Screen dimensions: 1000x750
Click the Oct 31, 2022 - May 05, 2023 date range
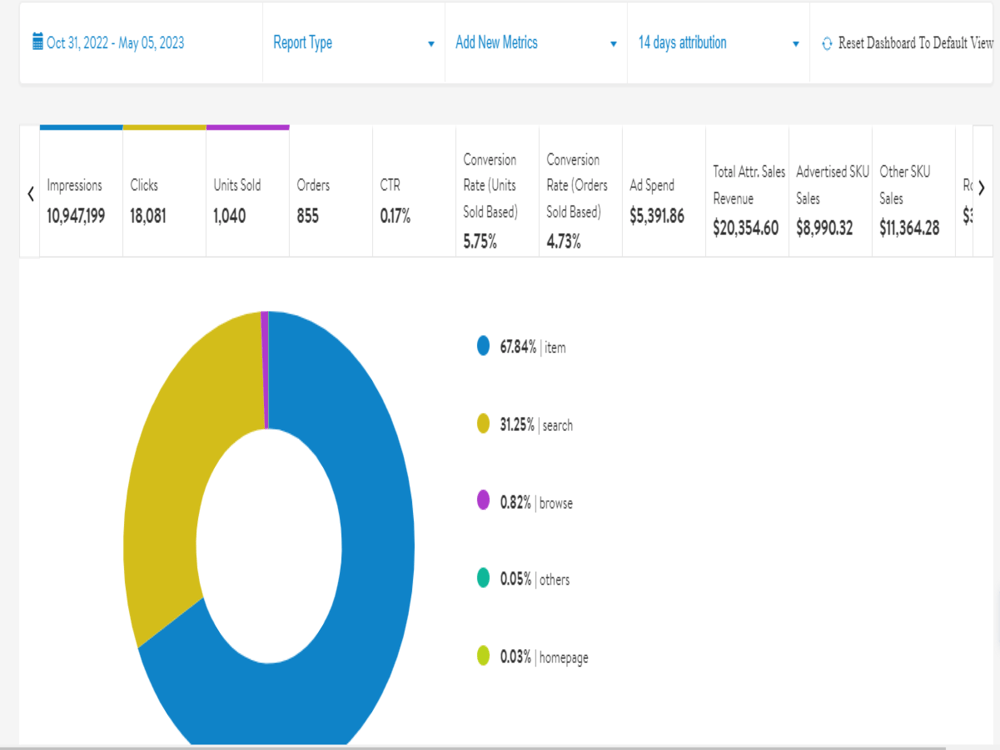click(x=115, y=43)
